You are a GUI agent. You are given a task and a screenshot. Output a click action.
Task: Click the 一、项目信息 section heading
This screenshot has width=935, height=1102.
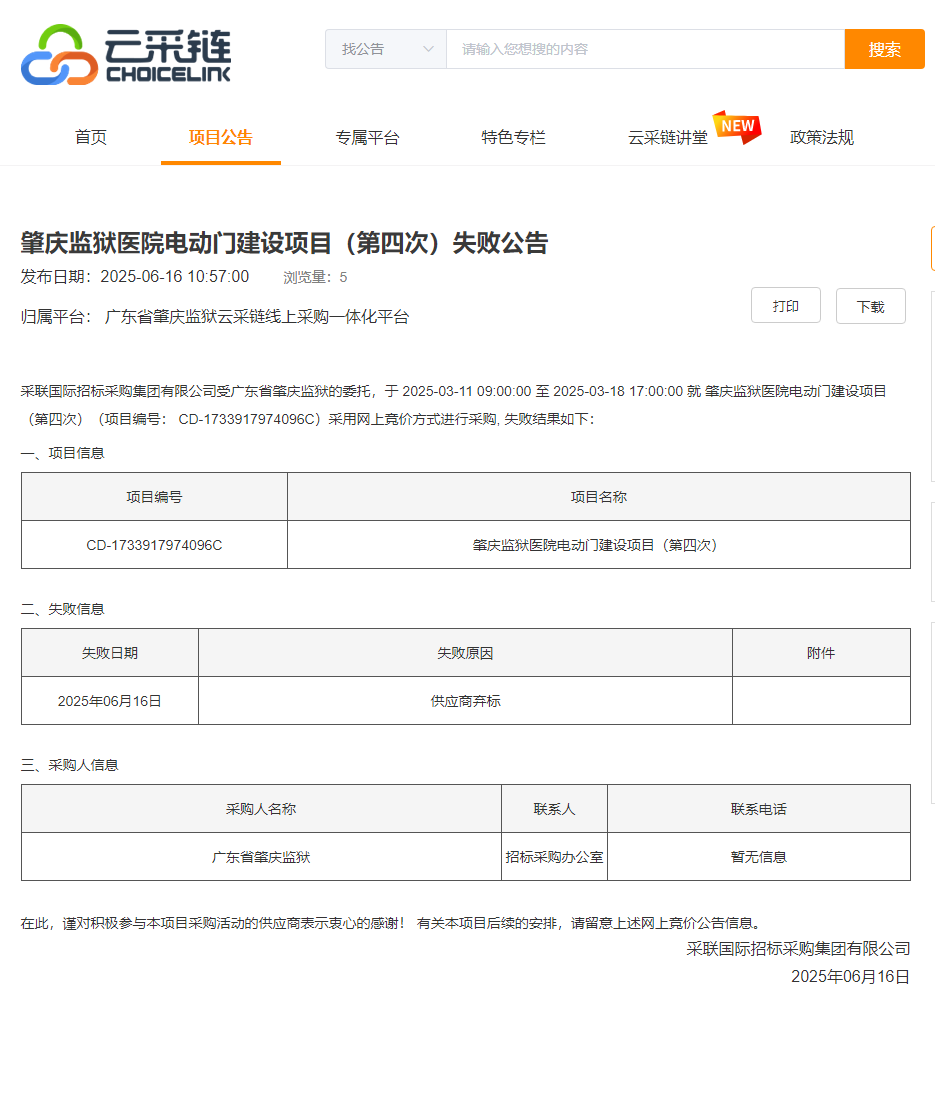pyautogui.click(x=63, y=453)
